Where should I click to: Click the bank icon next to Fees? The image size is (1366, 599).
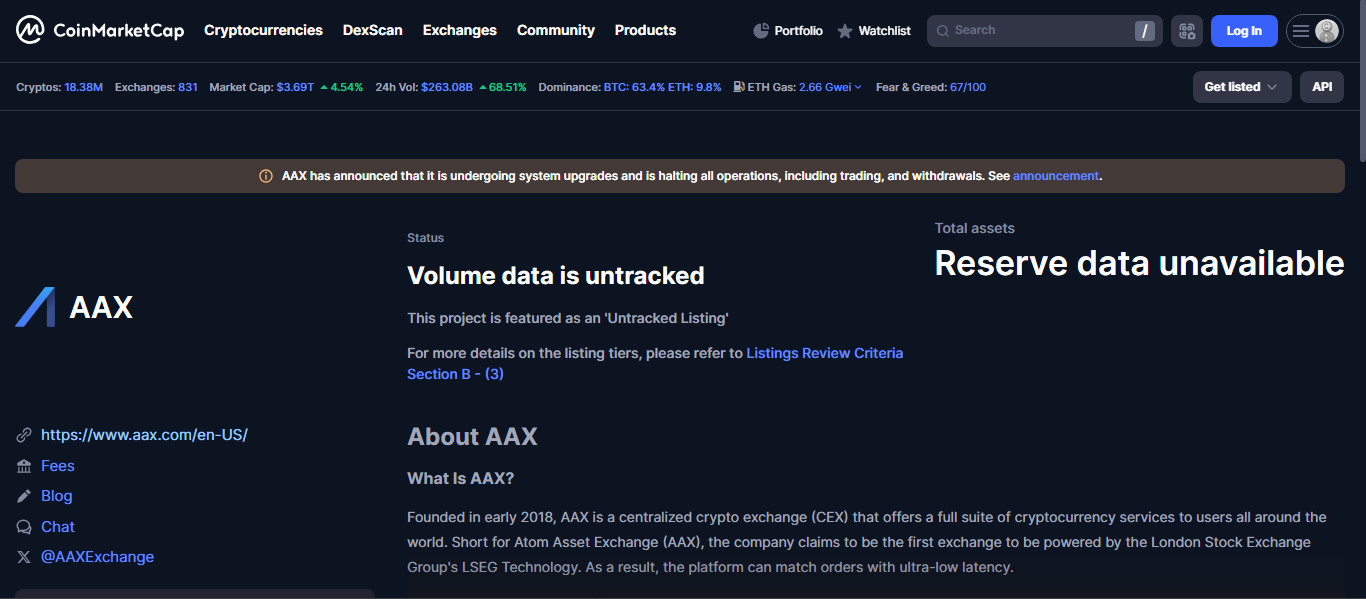(x=24, y=466)
